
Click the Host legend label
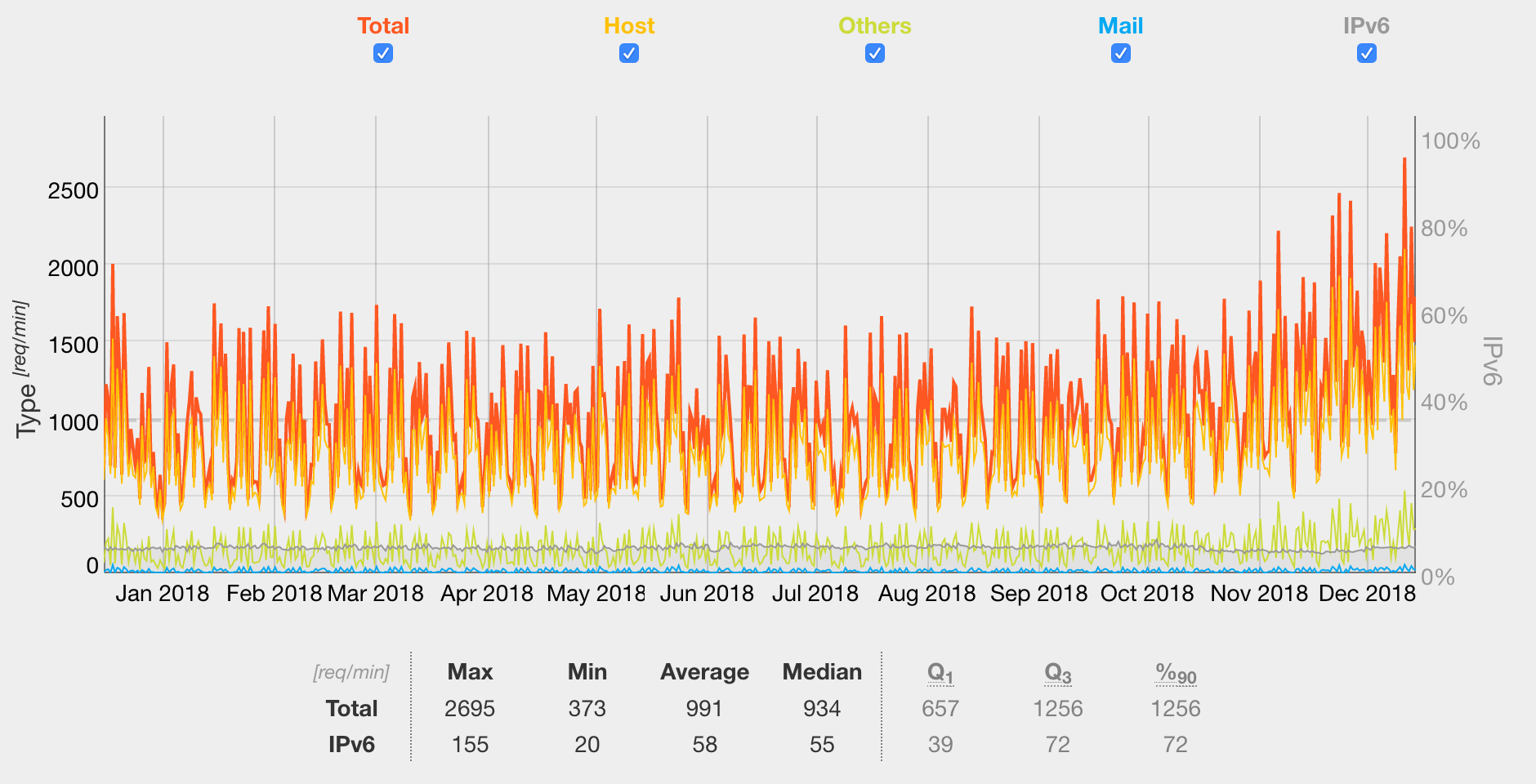(629, 26)
